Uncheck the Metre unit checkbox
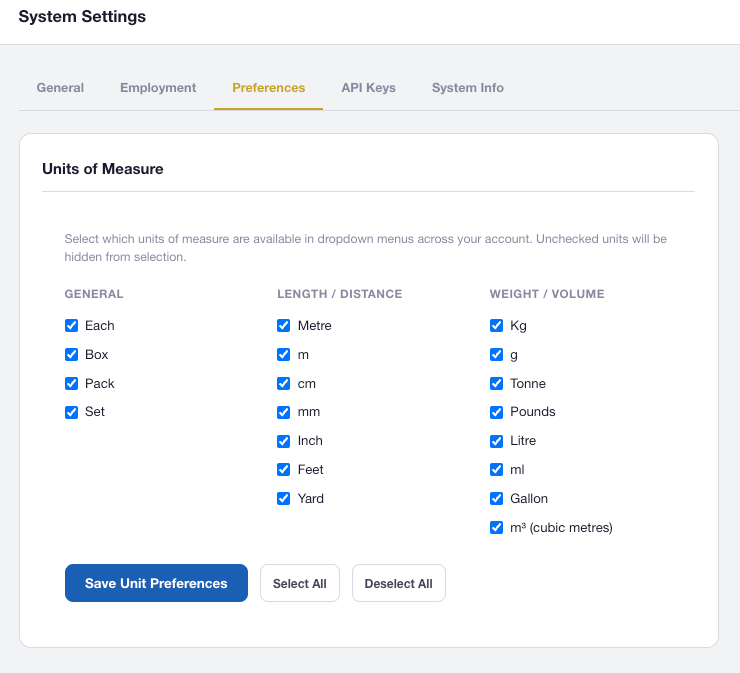The width and height of the screenshot is (740, 673). 284,326
